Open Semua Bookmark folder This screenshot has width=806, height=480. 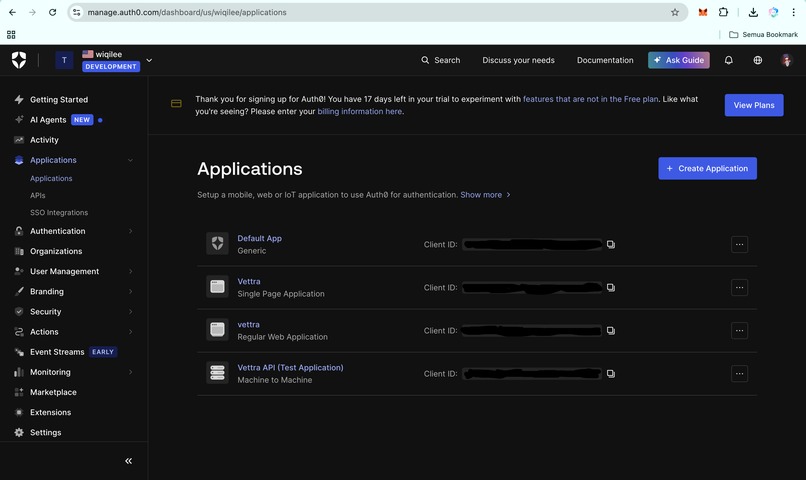tap(763, 34)
